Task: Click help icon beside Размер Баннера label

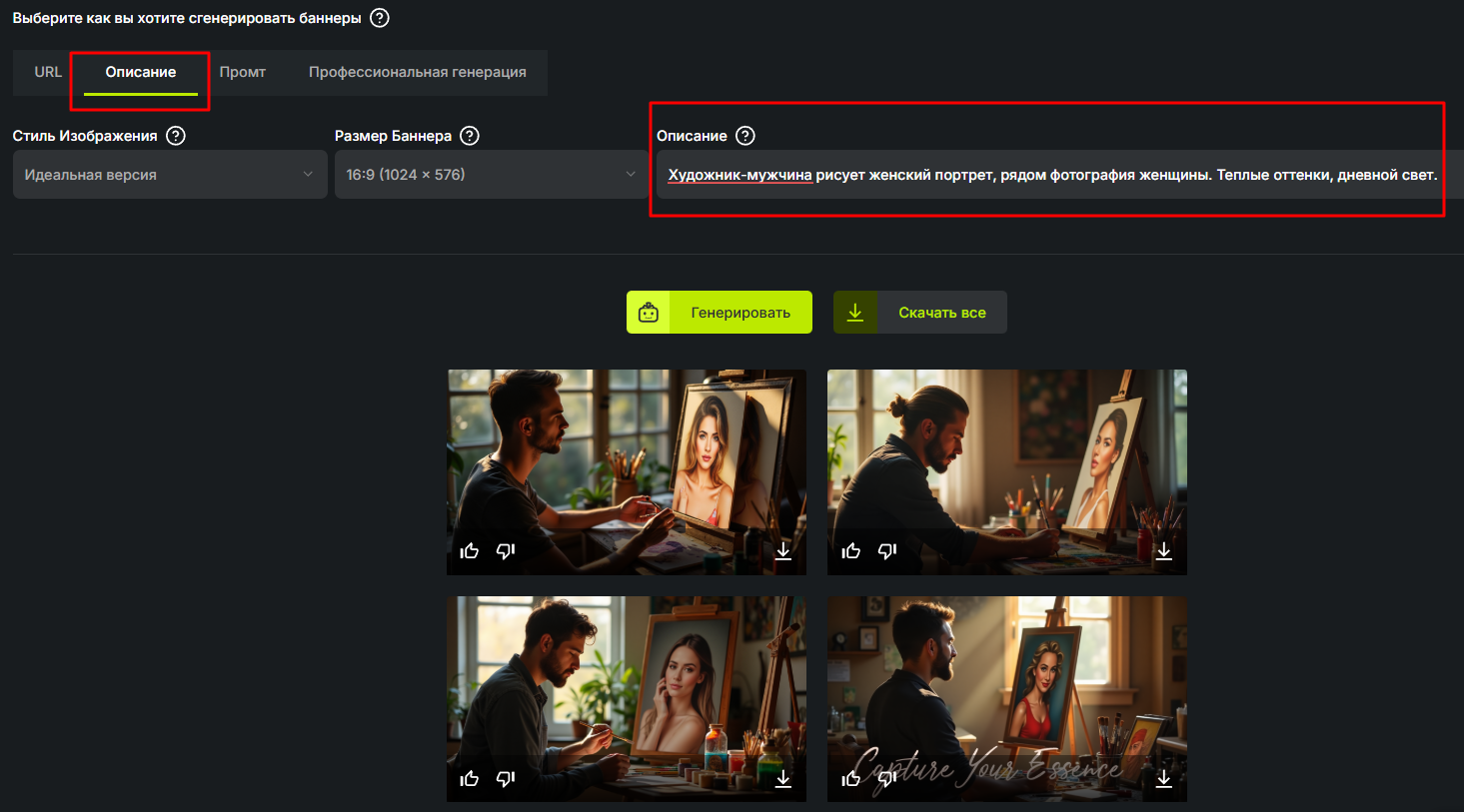Action: (470, 136)
